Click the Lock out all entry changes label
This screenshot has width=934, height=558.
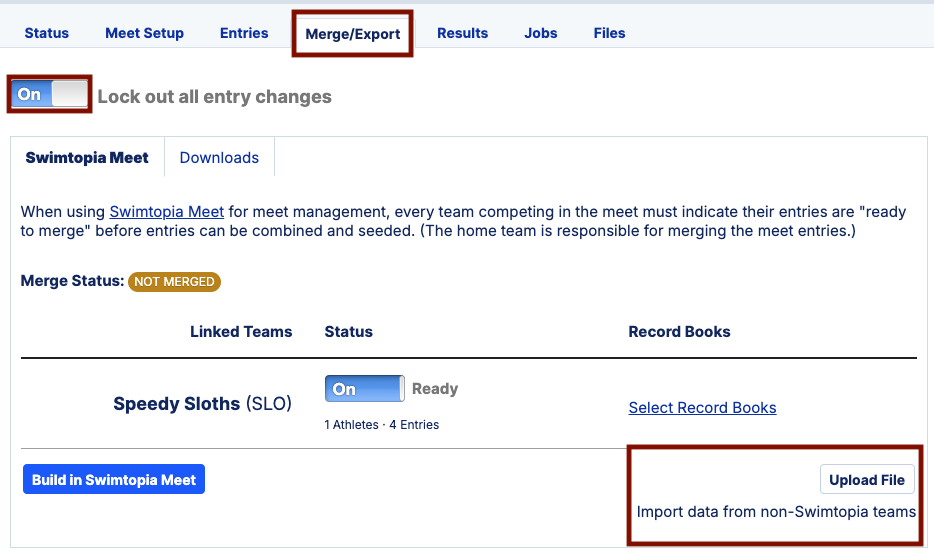click(214, 96)
